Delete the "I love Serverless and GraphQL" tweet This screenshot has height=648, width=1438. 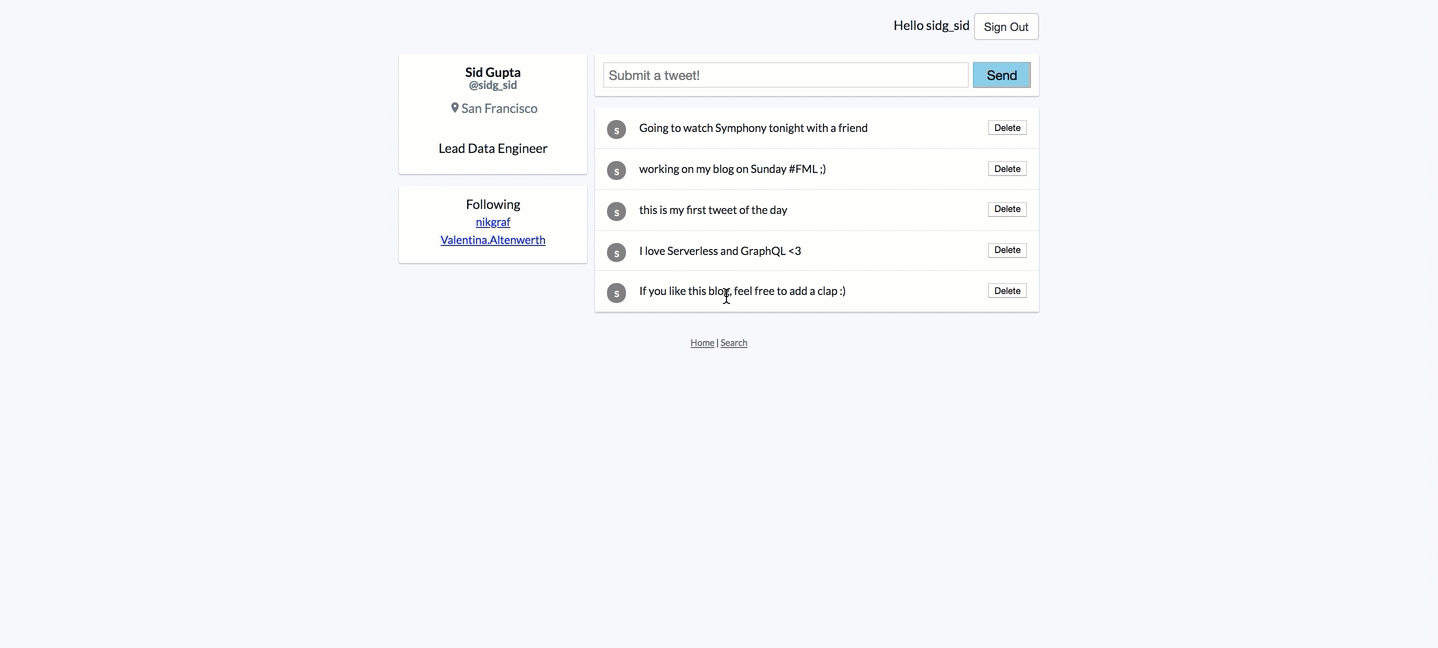click(1006, 250)
